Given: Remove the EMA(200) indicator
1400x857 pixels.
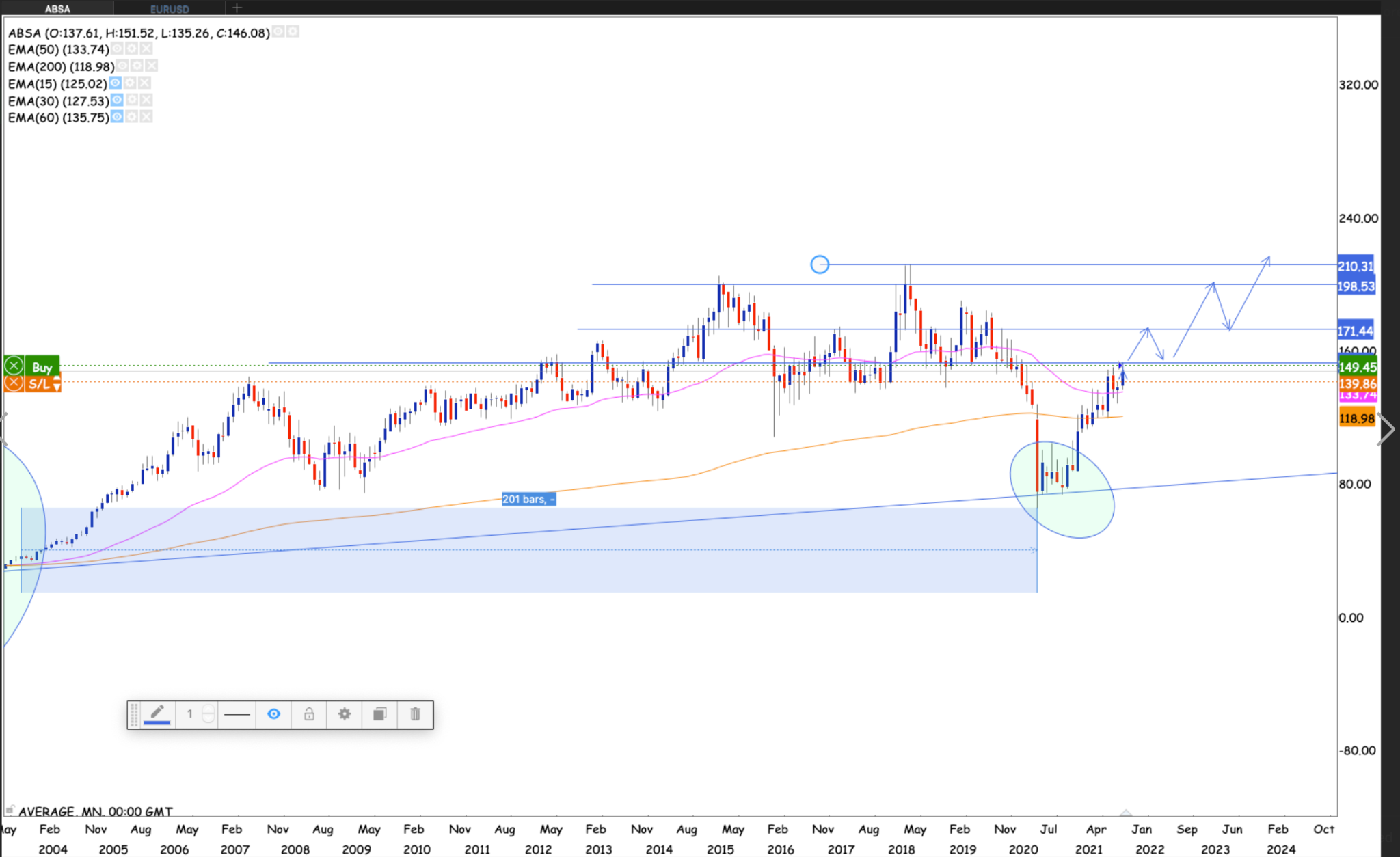Looking at the screenshot, I should pyautogui.click(x=152, y=66).
